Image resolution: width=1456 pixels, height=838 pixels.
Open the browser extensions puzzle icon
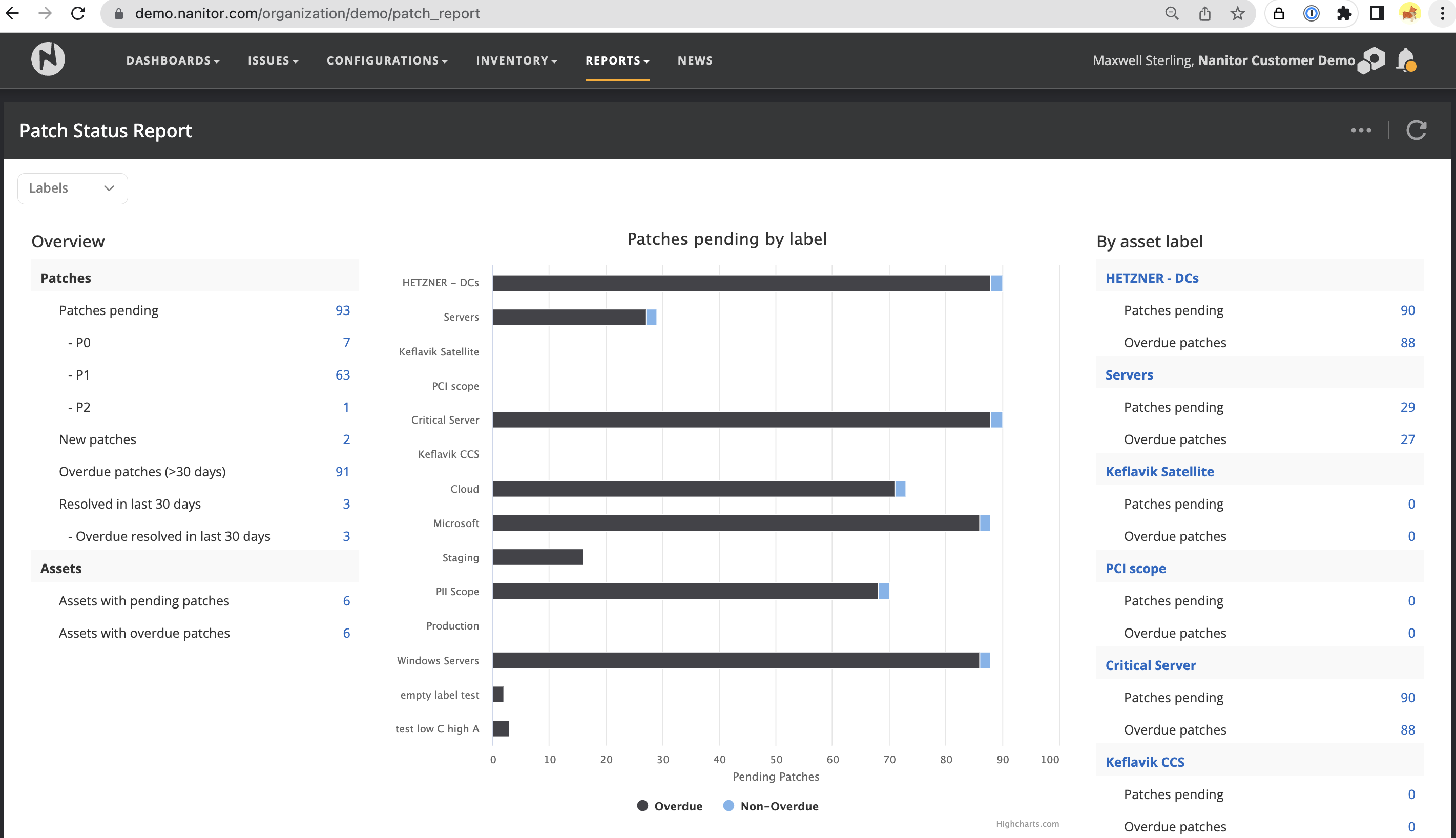[1344, 13]
